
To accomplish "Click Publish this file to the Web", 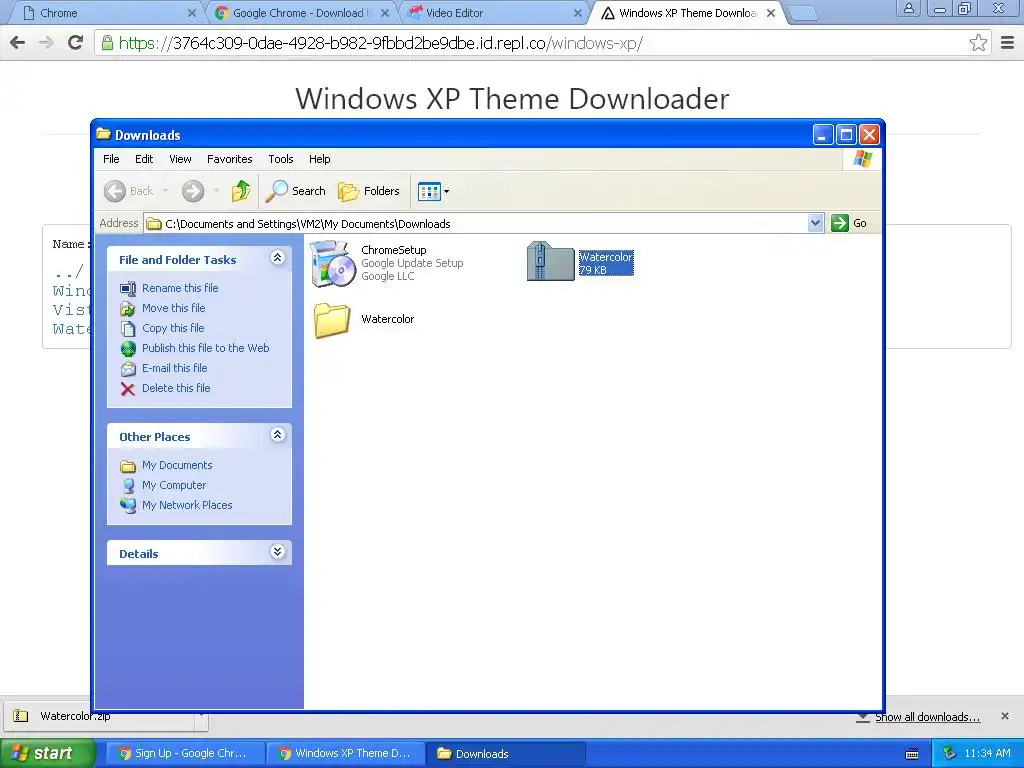I will pyautogui.click(x=206, y=348).
